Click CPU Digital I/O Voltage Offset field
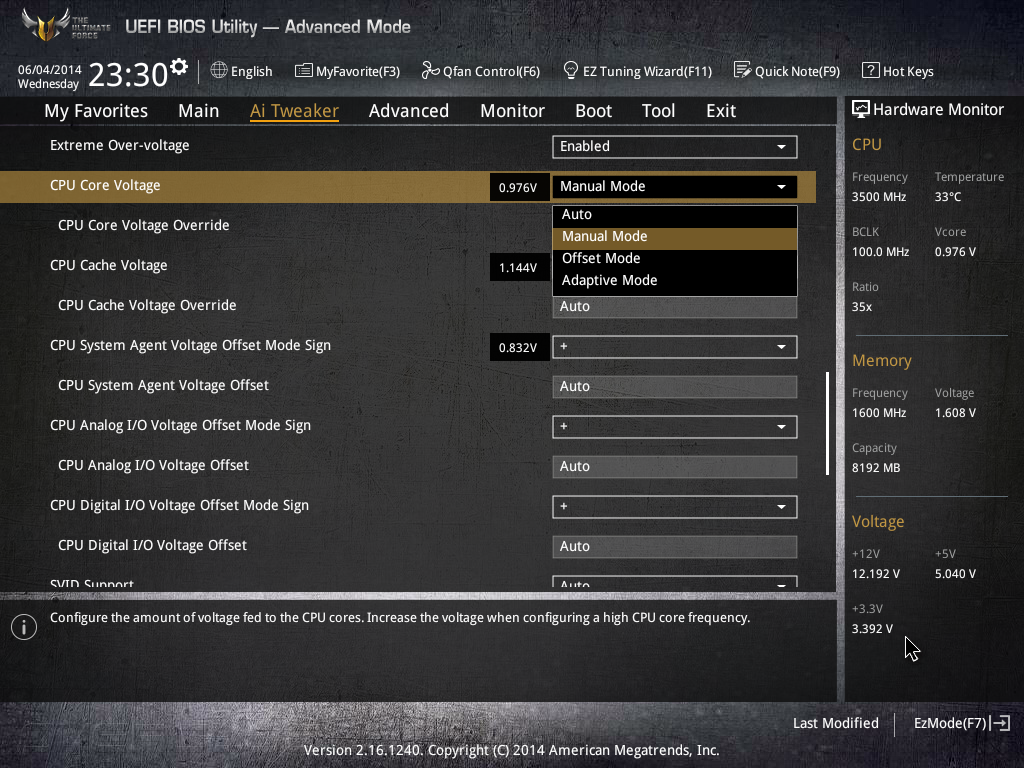Image resolution: width=1024 pixels, height=768 pixels. (675, 547)
